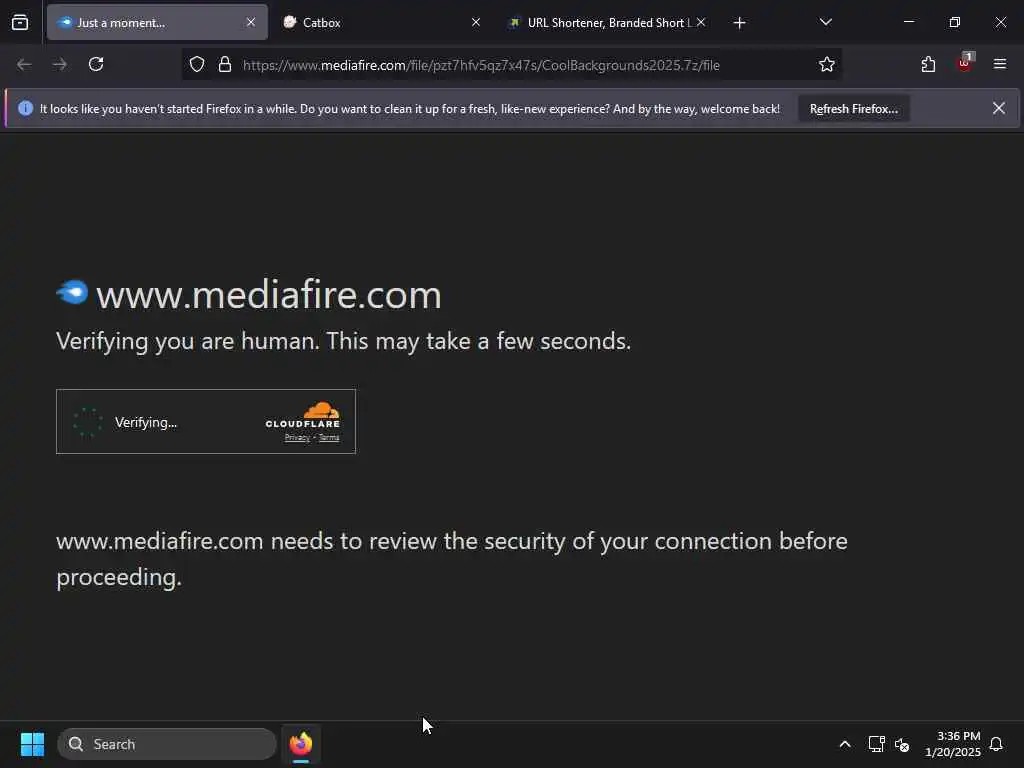1024x768 pixels.
Task: Click the Refresh Firefox... button
Action: coord(854,109)
